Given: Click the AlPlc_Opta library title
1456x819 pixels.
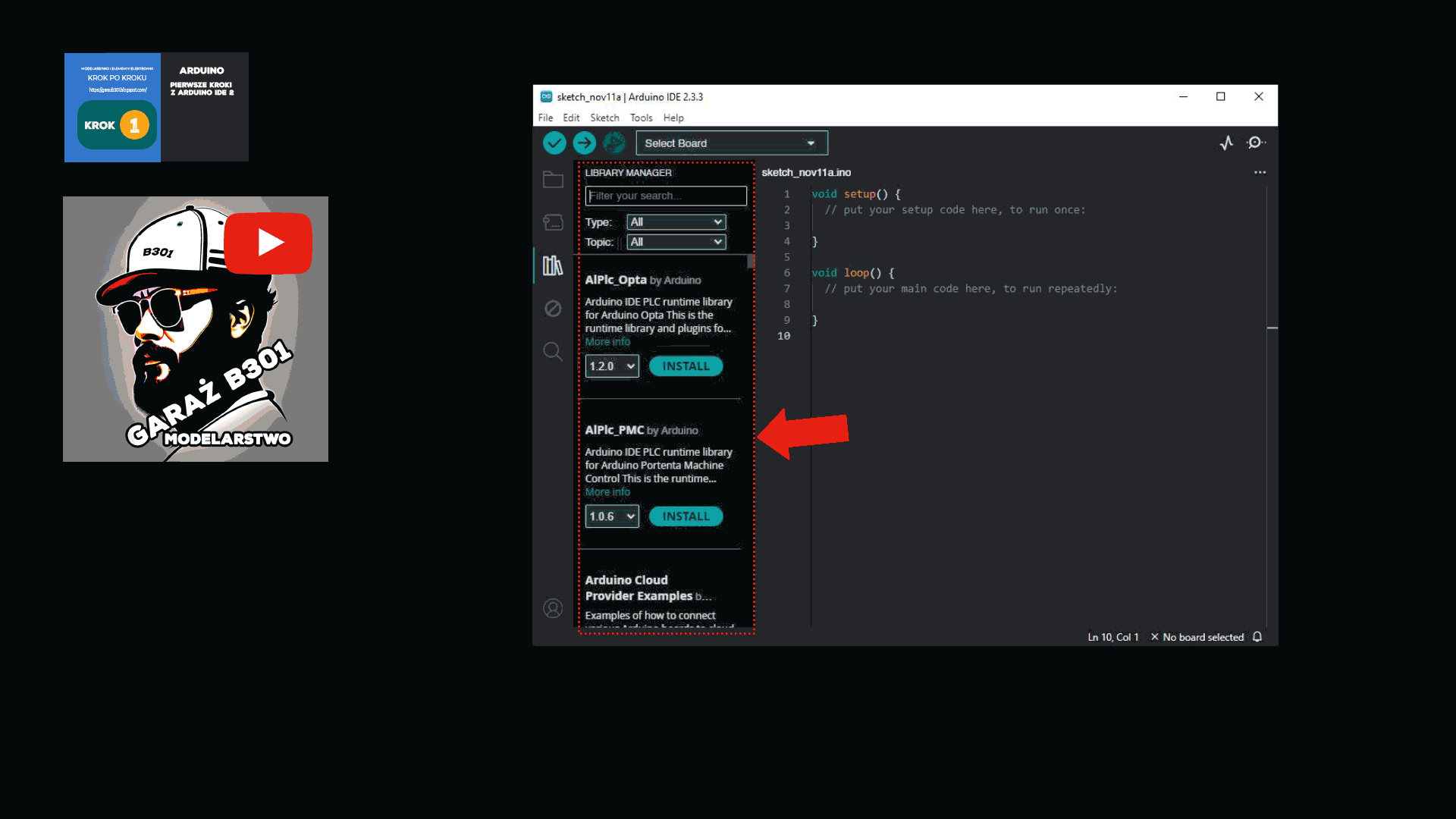Looking at the screenshot, I should pos(615,280).
